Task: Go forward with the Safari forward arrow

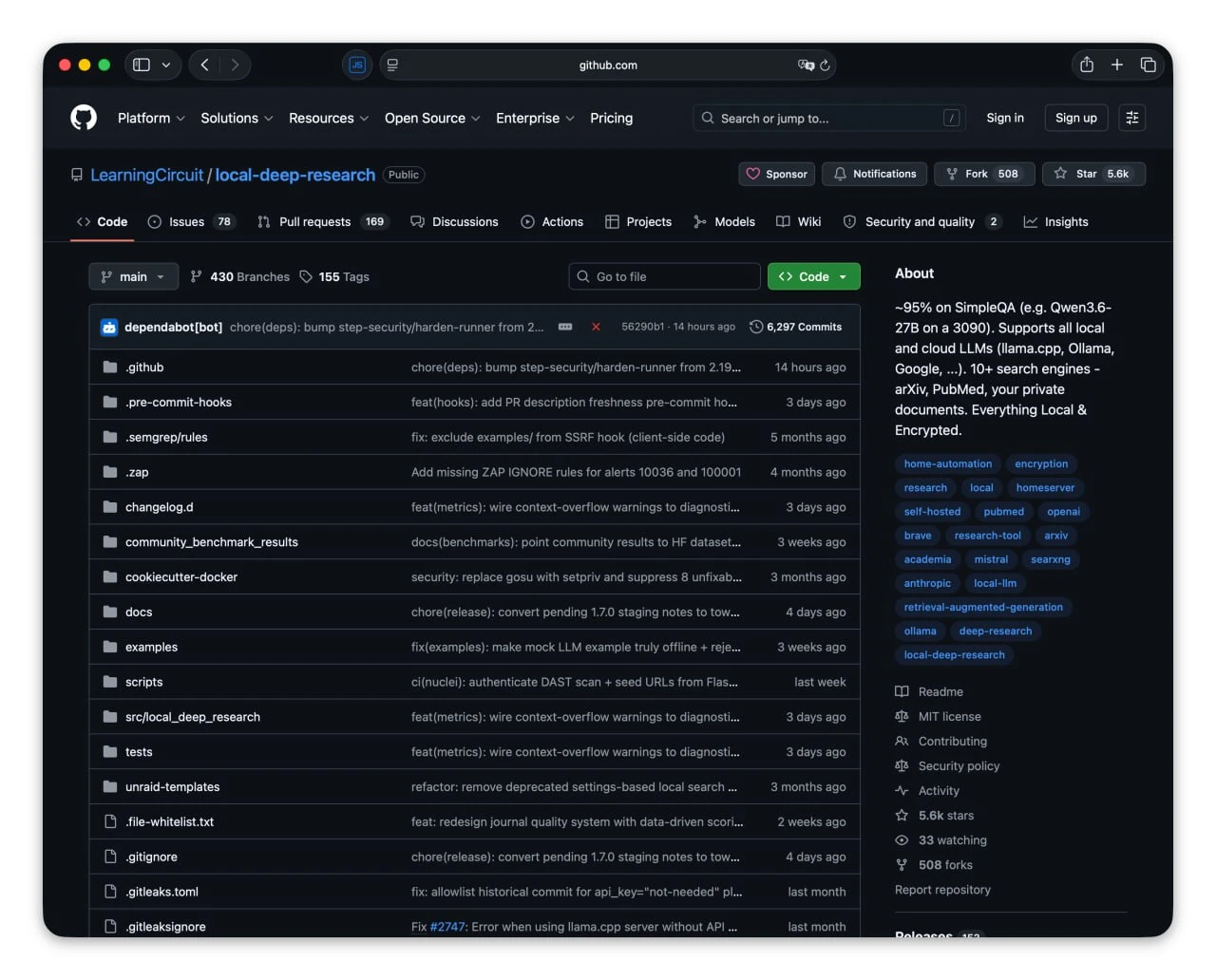Action: click(235, 65)
